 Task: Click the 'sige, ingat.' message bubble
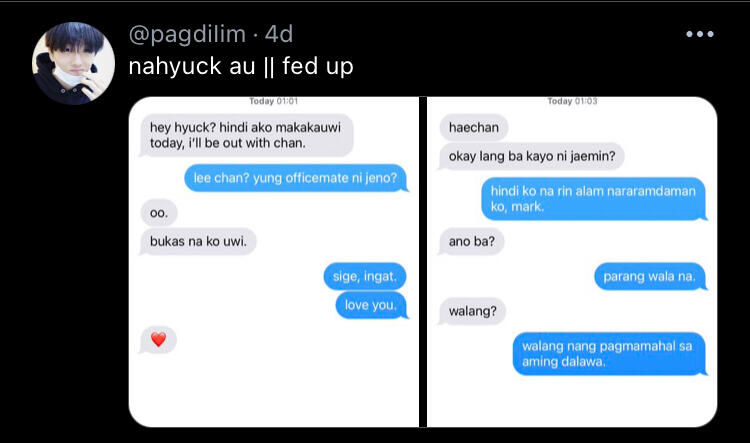(365, 277)
